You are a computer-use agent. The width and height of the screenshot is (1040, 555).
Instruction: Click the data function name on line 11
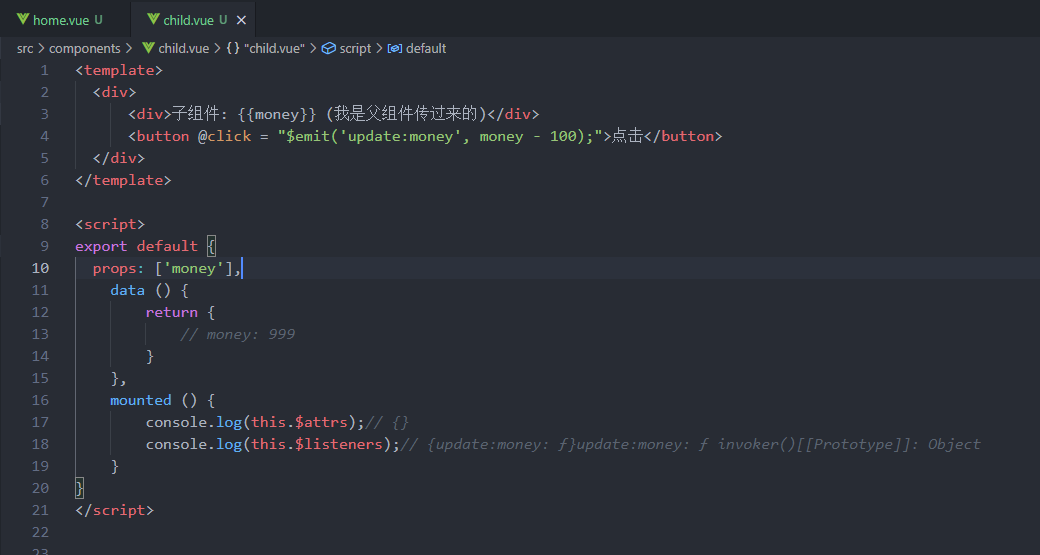click(127, 290)
